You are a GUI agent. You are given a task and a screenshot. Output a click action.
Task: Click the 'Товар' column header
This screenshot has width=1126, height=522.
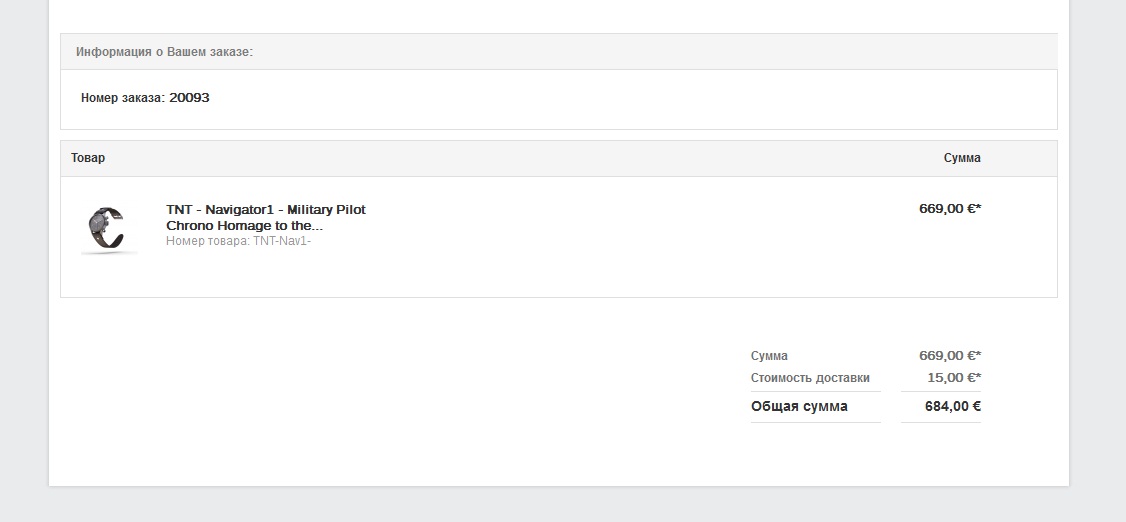pyautogui.click(x=88, y=157)
